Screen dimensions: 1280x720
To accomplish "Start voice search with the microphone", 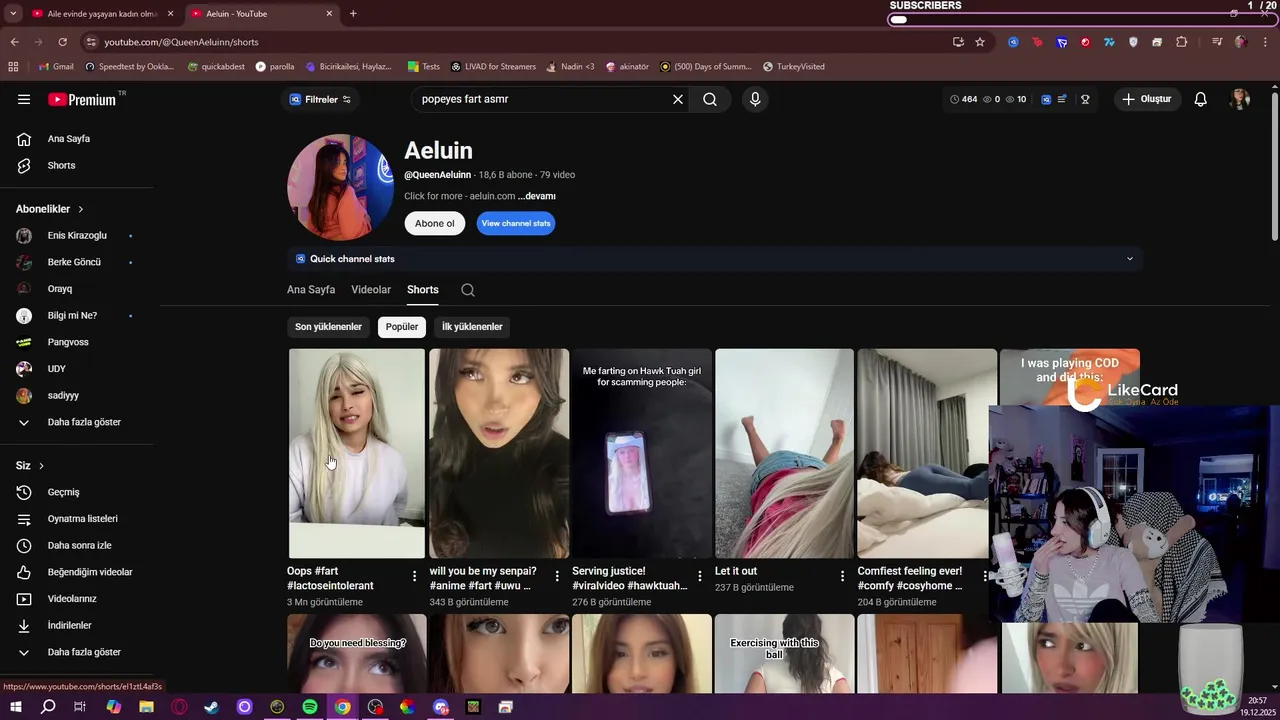I will click(x=755, y=99).
